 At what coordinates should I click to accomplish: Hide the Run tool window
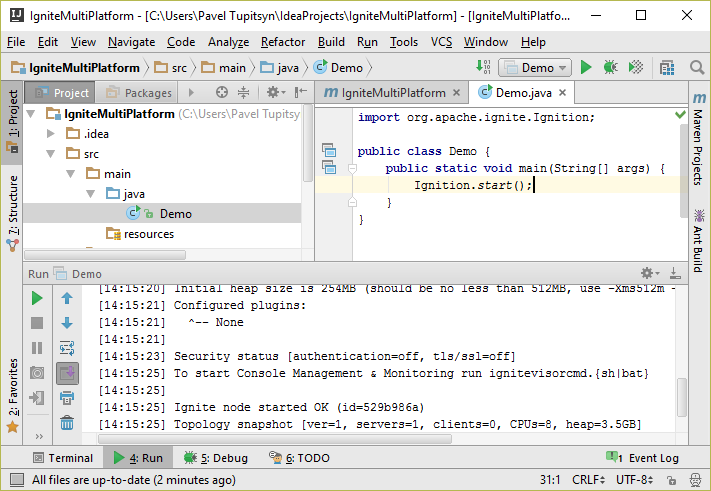click(x=675, y=273)
